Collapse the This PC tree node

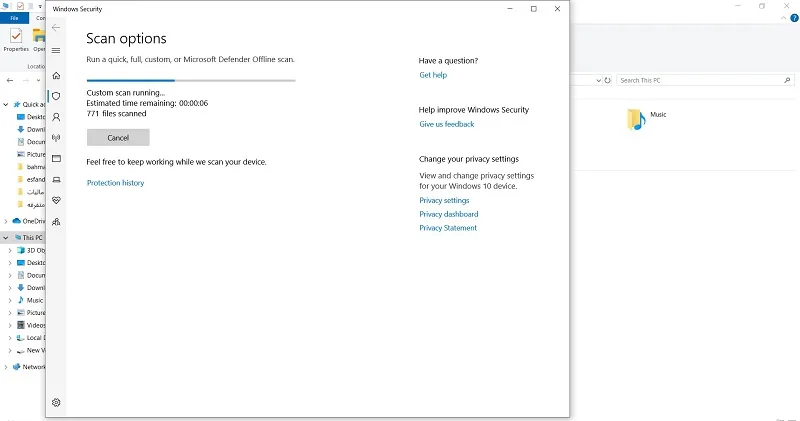[x=6, y=237]
